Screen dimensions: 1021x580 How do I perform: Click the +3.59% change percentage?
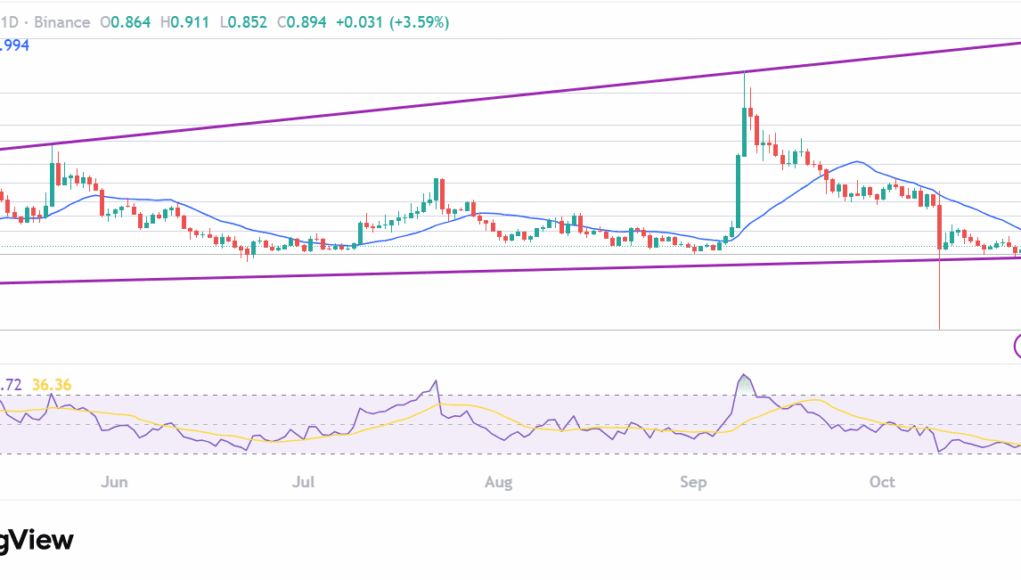click(416, 21)
